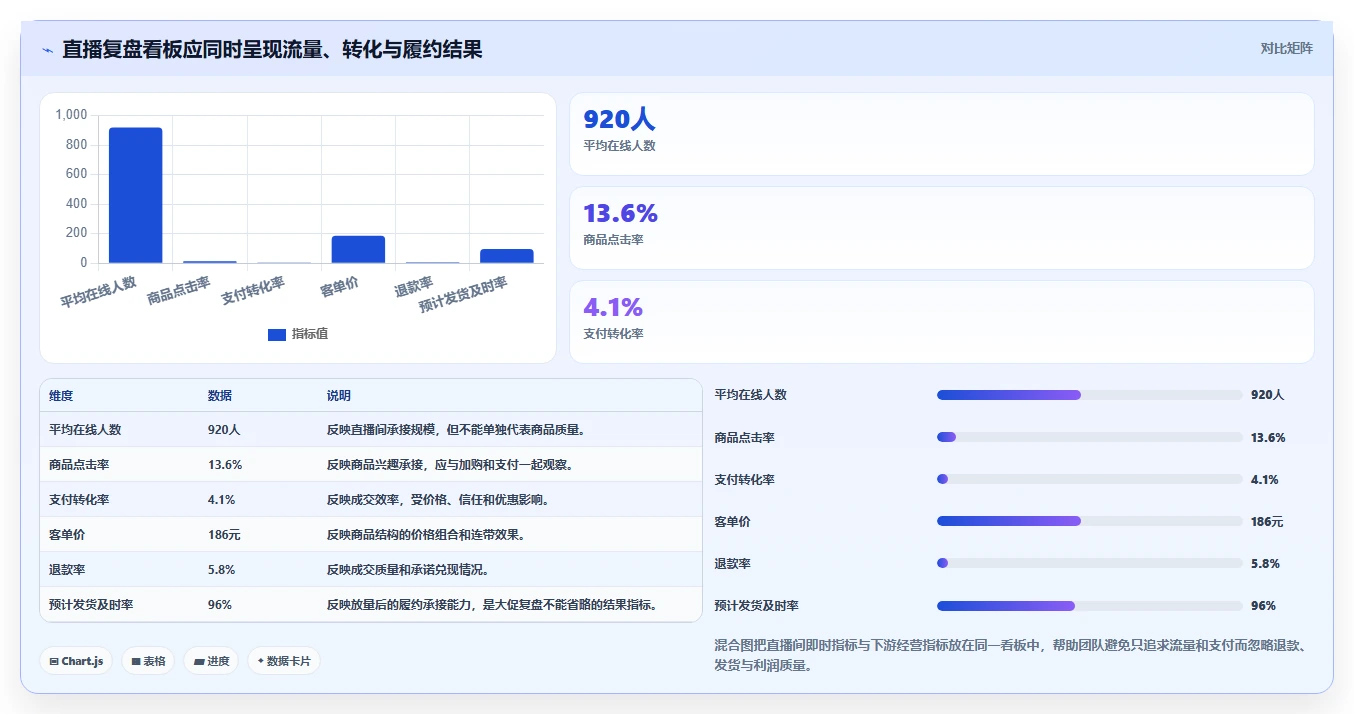
Task: Click the 商品点击率 progress bar
Action: [1089, 437]
